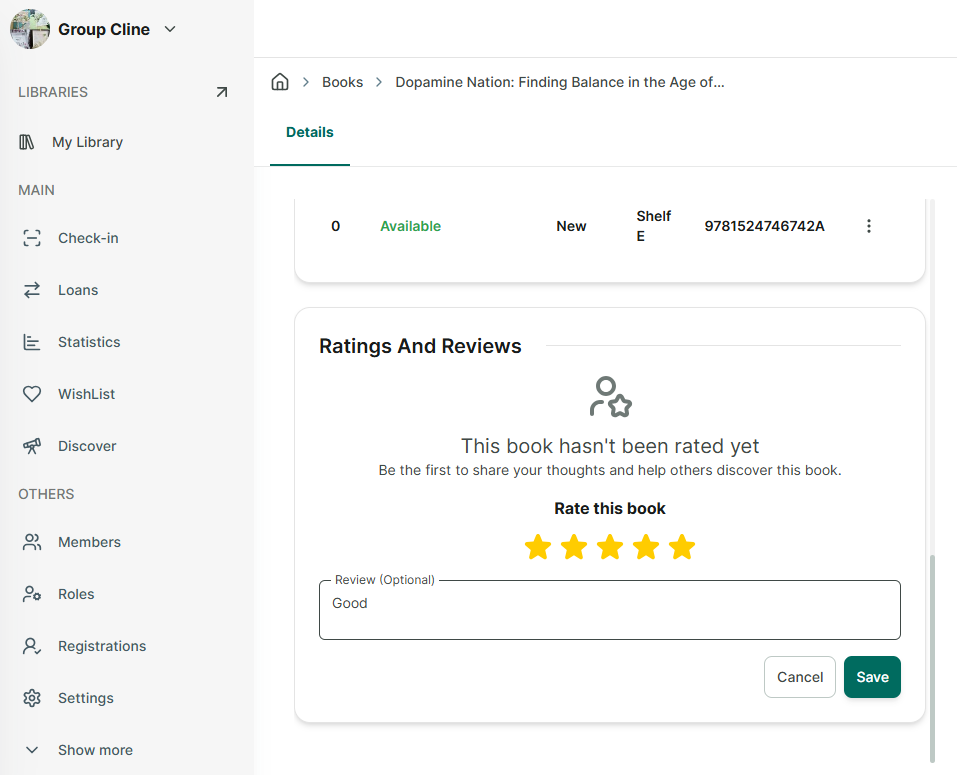Cancel the review entry
957x775 pixels.
(800, 677)
